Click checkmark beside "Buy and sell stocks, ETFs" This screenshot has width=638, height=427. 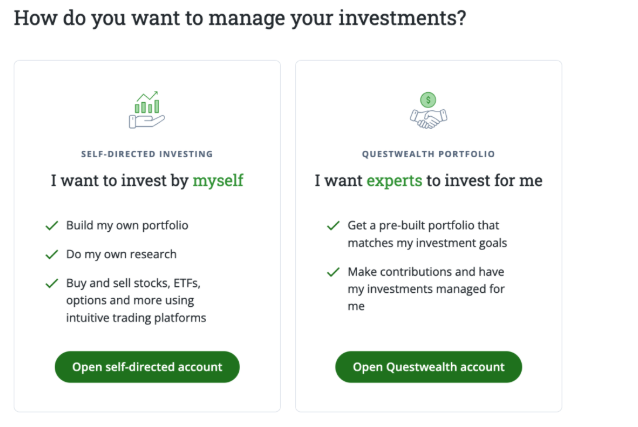point(51,283)
